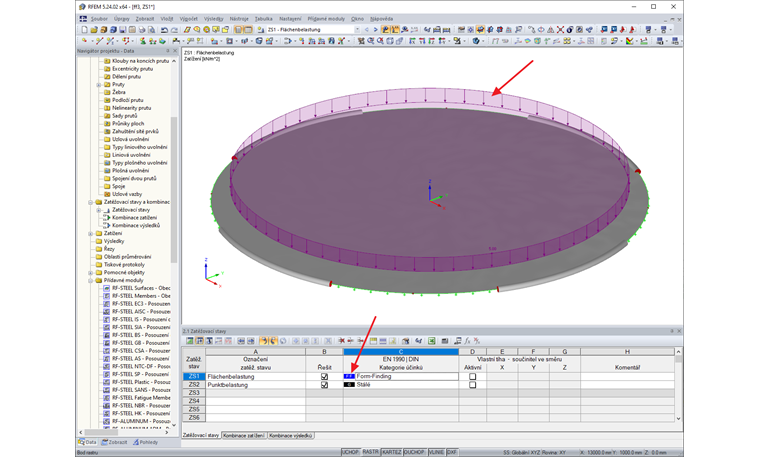This screenshot has width=760, height=457.
Task: Select Kombinace zatížení in navigator tree
Action: (136, 218)
